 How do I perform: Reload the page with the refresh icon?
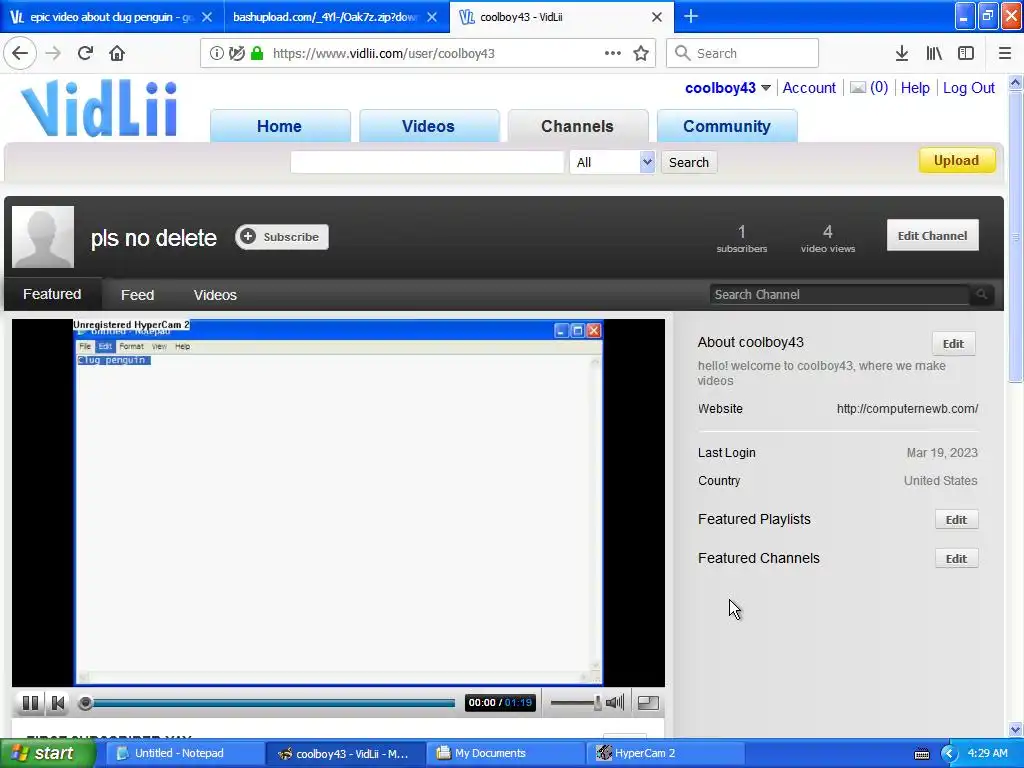click(x=85, y=53)
